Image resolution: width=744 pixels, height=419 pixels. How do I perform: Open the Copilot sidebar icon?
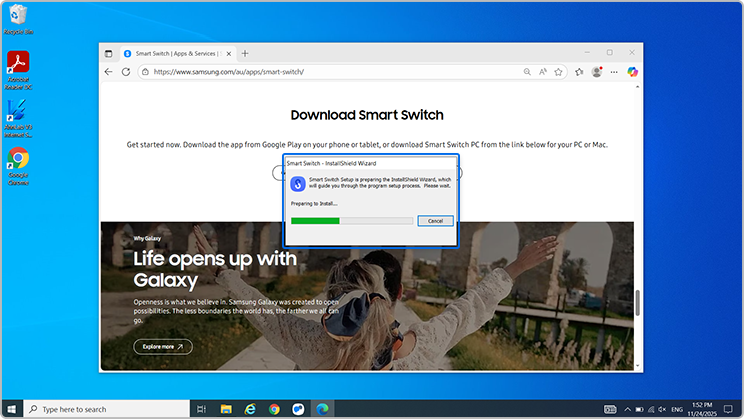632,72
